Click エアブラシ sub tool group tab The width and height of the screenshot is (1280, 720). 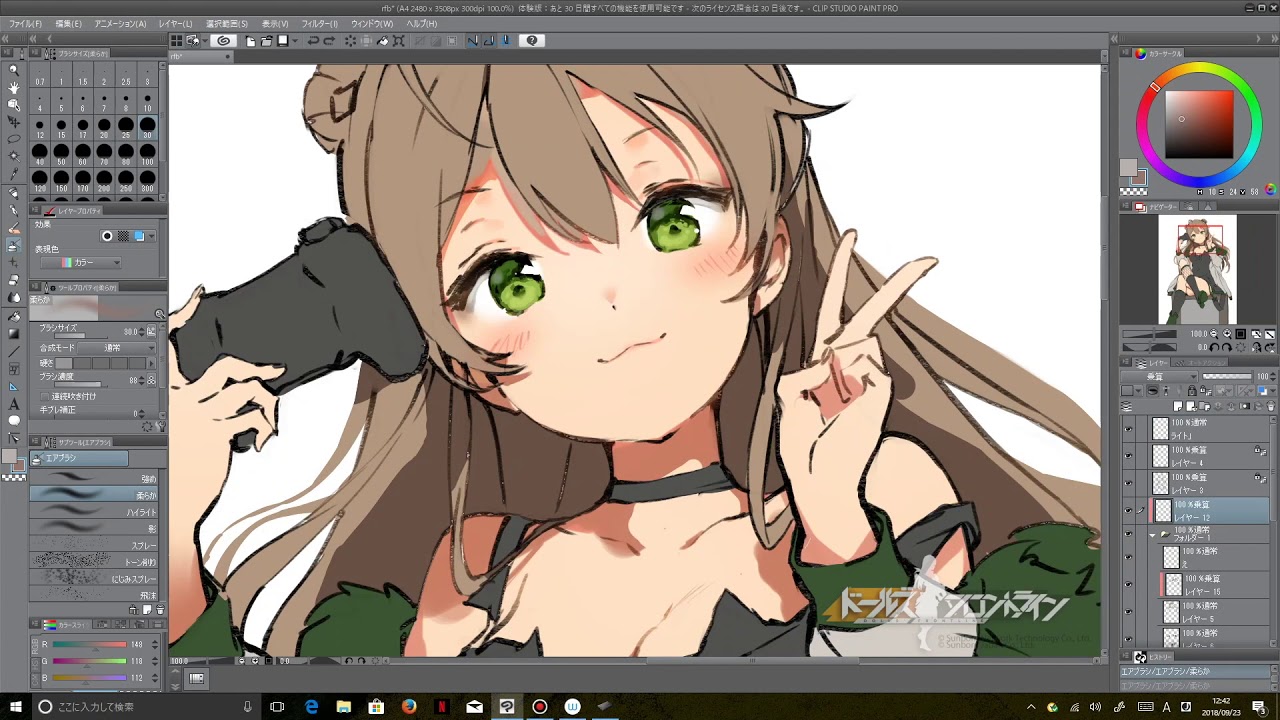[79, 458]
